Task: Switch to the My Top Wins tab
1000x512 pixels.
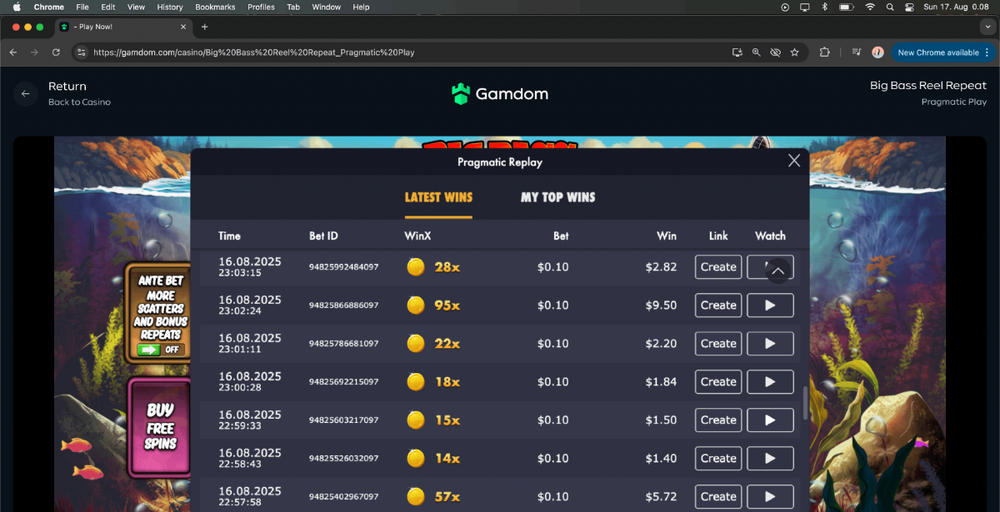Action: click(558, 197)
